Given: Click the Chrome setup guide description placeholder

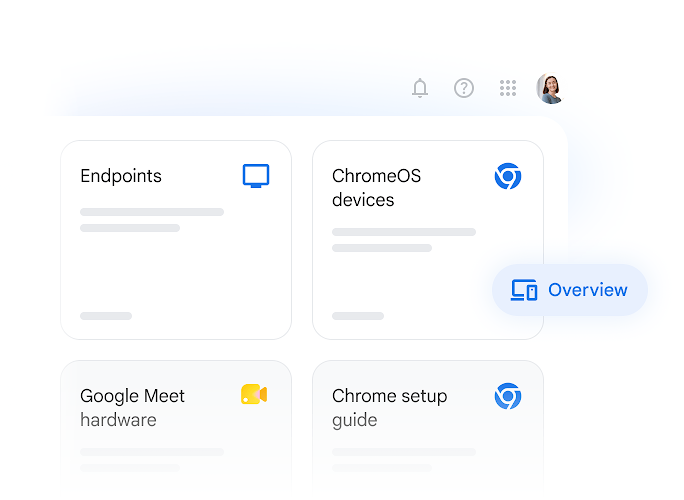Looking at the screenshot, I should [404, 460].
